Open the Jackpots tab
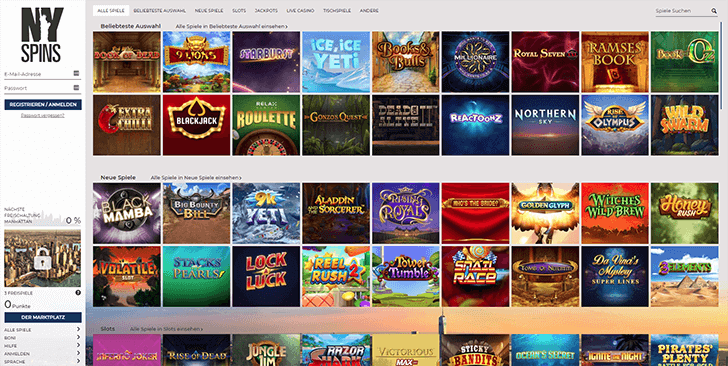 tap(266, 11)
